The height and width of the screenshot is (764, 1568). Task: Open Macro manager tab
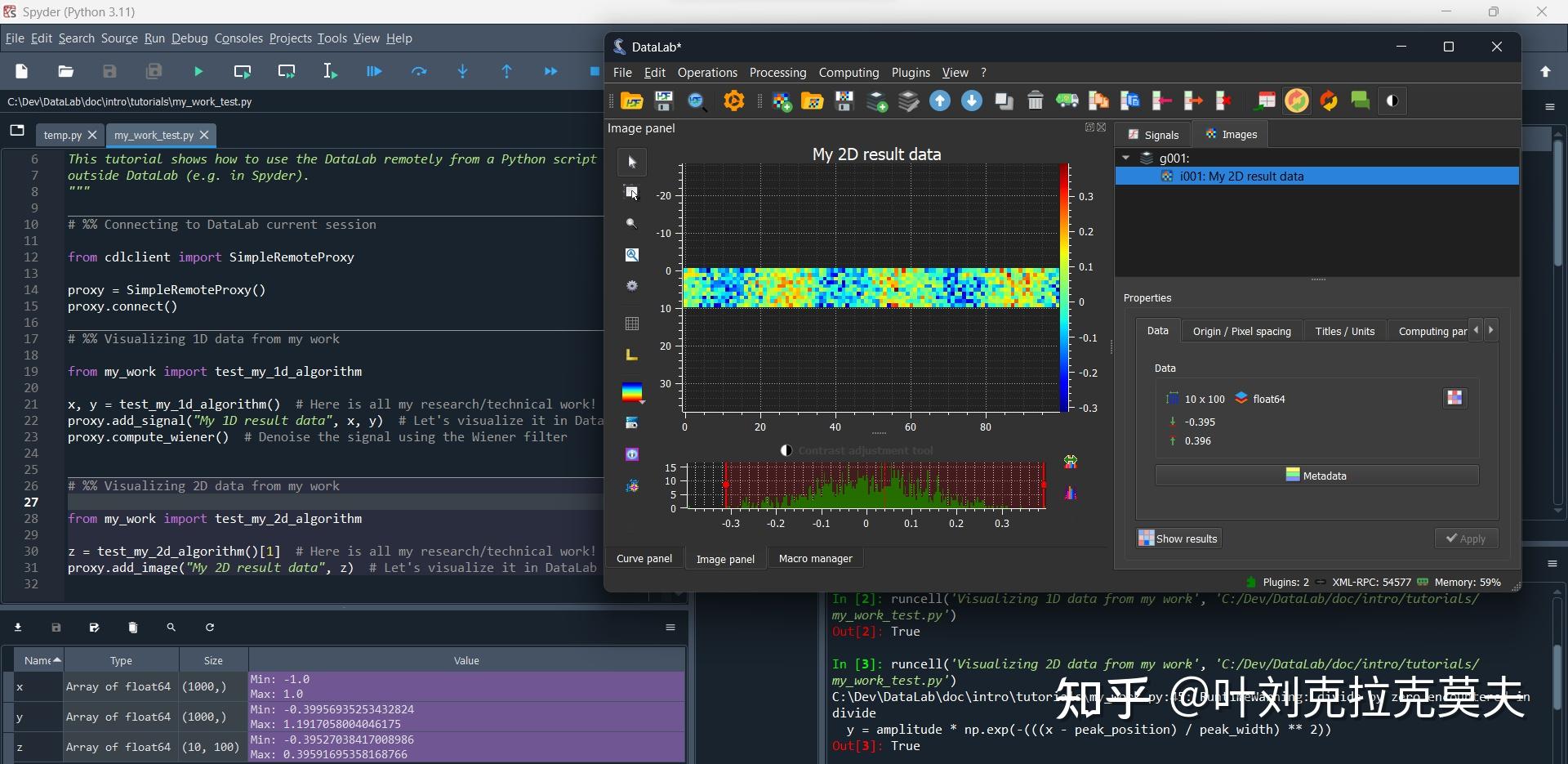click(815, 559)
